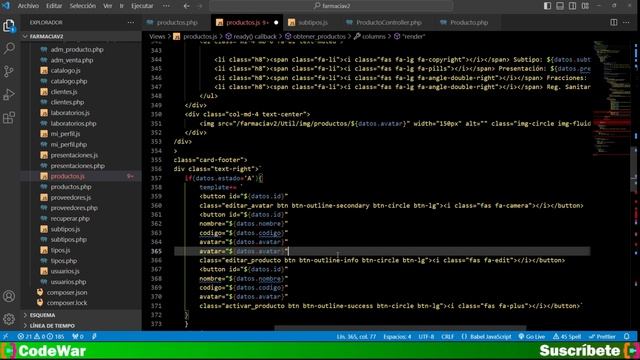Open notifications bell in status bar

click(x=627, y=337)
